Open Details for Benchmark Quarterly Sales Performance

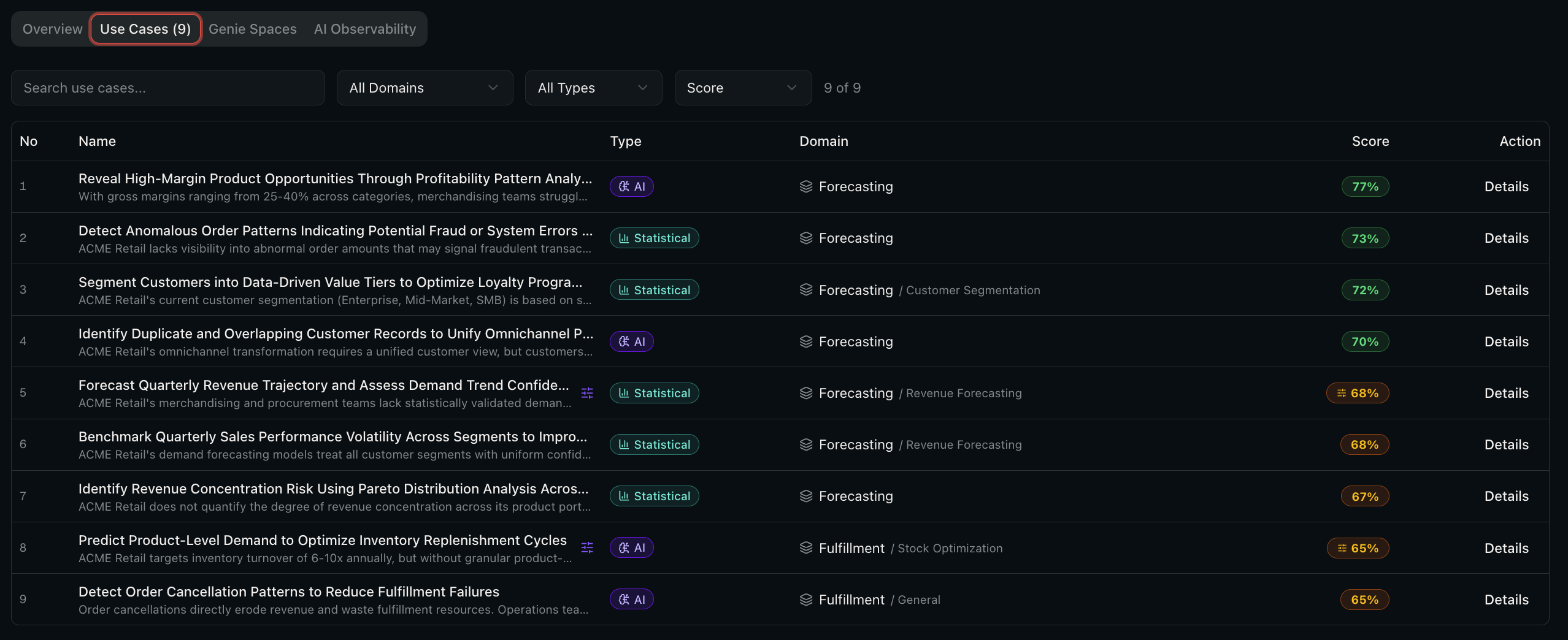1506,444
